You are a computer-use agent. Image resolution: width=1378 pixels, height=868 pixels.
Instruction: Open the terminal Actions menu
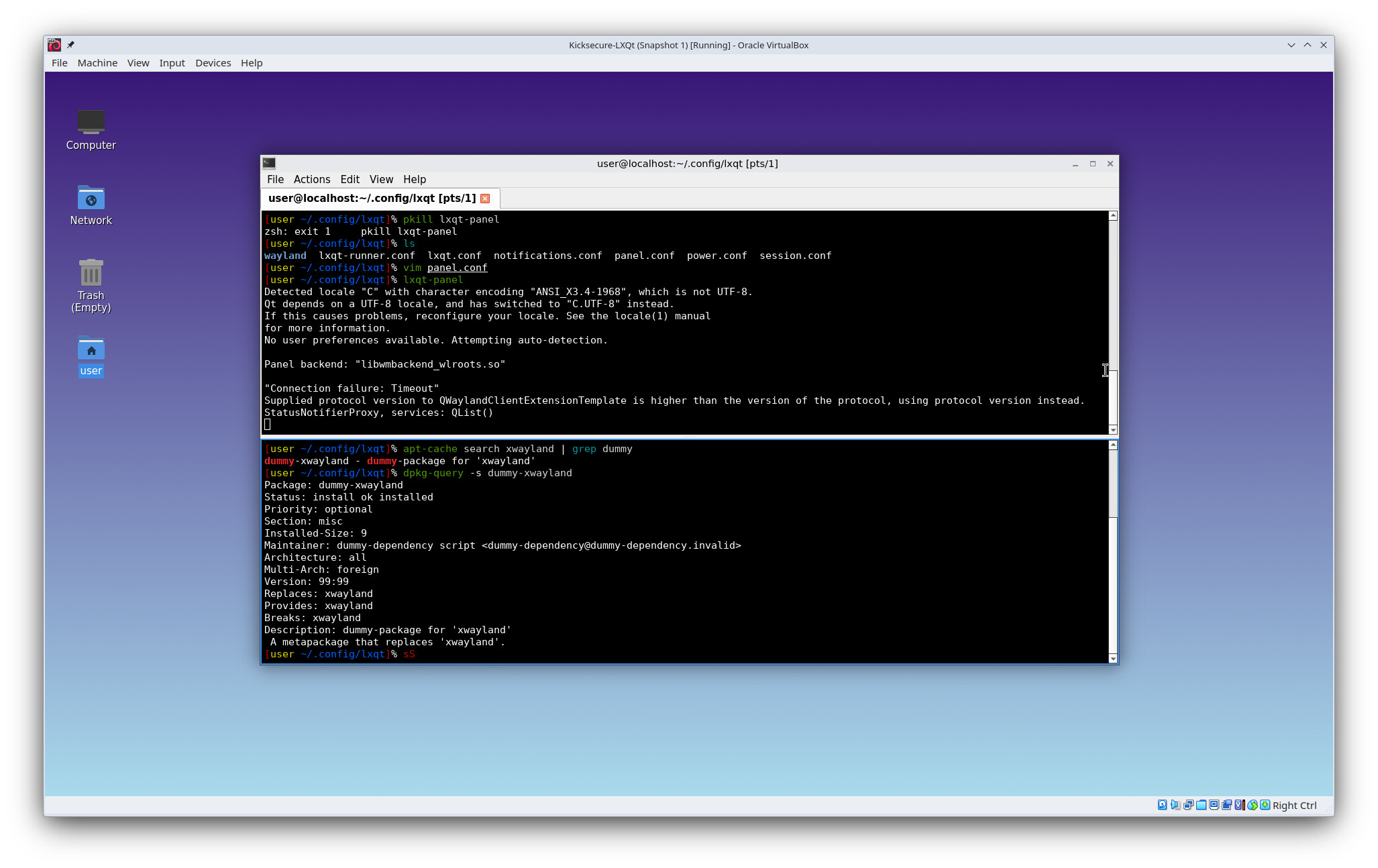tap(311, 180)
